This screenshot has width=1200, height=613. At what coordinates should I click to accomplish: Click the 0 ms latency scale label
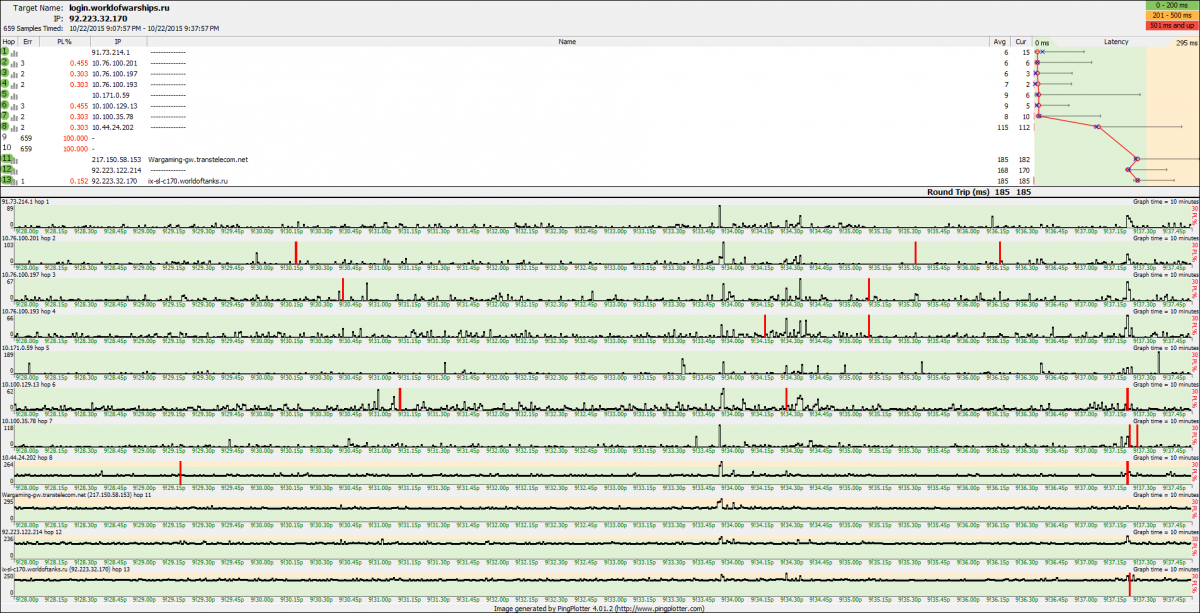pyautogui.click(x=1043, y=43)
